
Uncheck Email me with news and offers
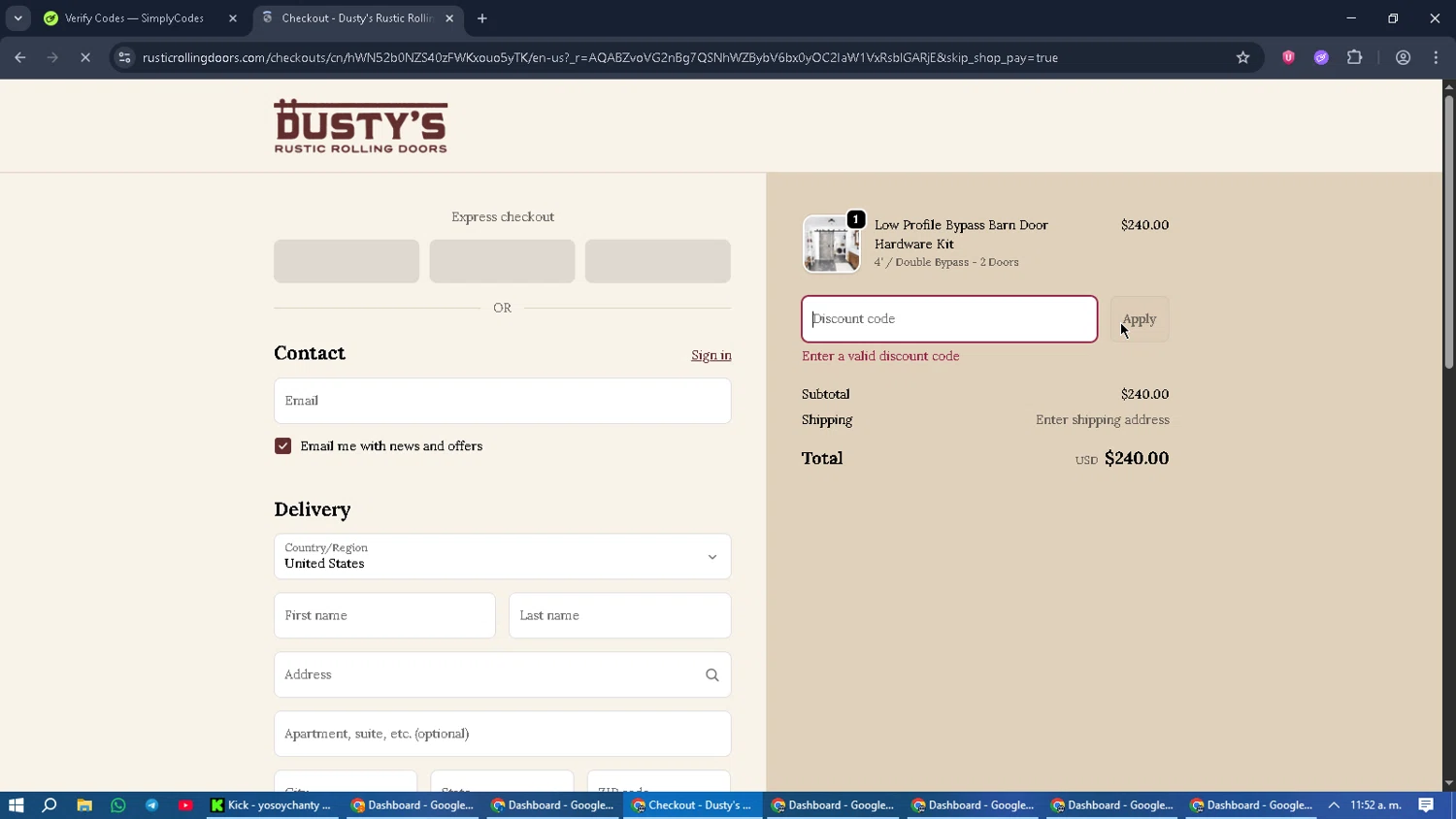tap(282, 445)
